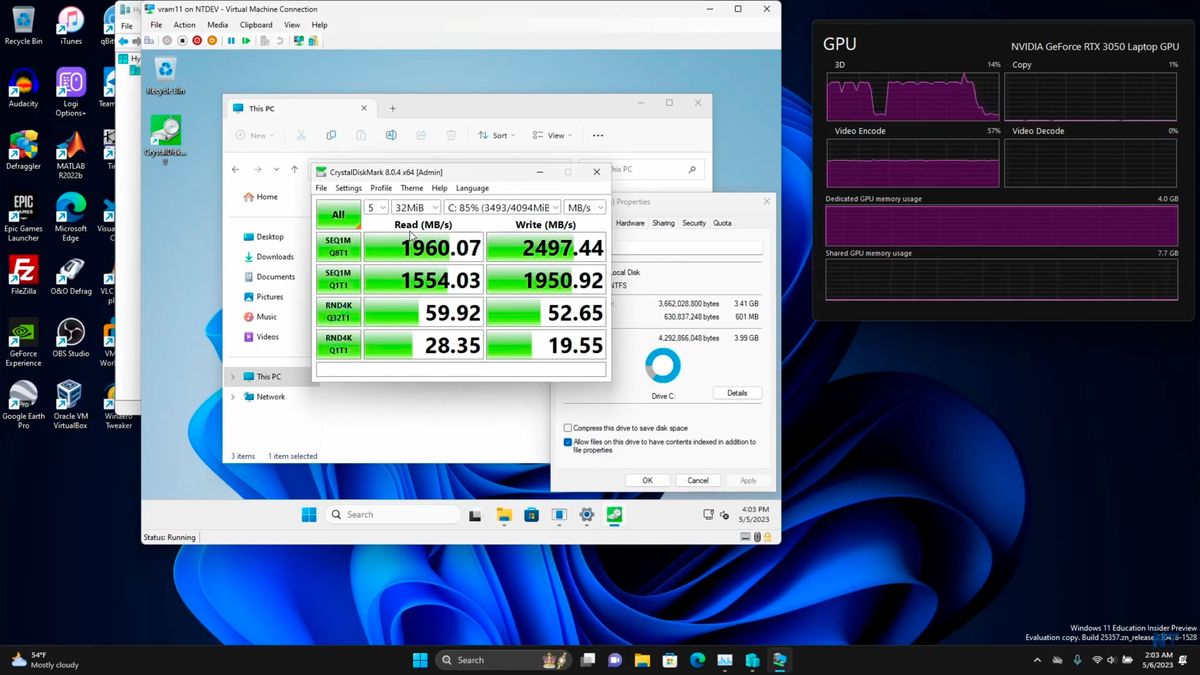Viewport: 1200px width, 675px height.
Task: Turn off the VM with the red stop icon
Action: coord(197,40)
